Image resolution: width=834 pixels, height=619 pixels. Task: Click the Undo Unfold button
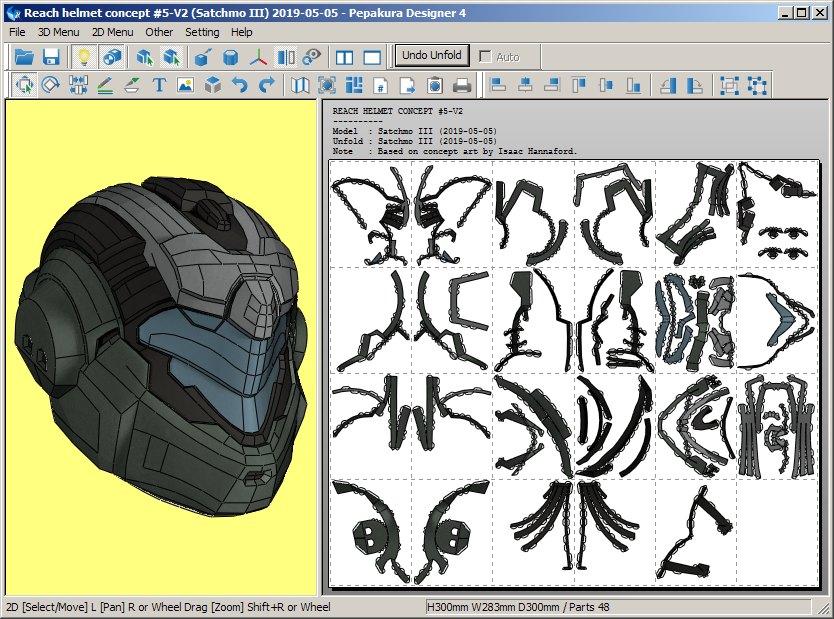(x=432, y=55)
